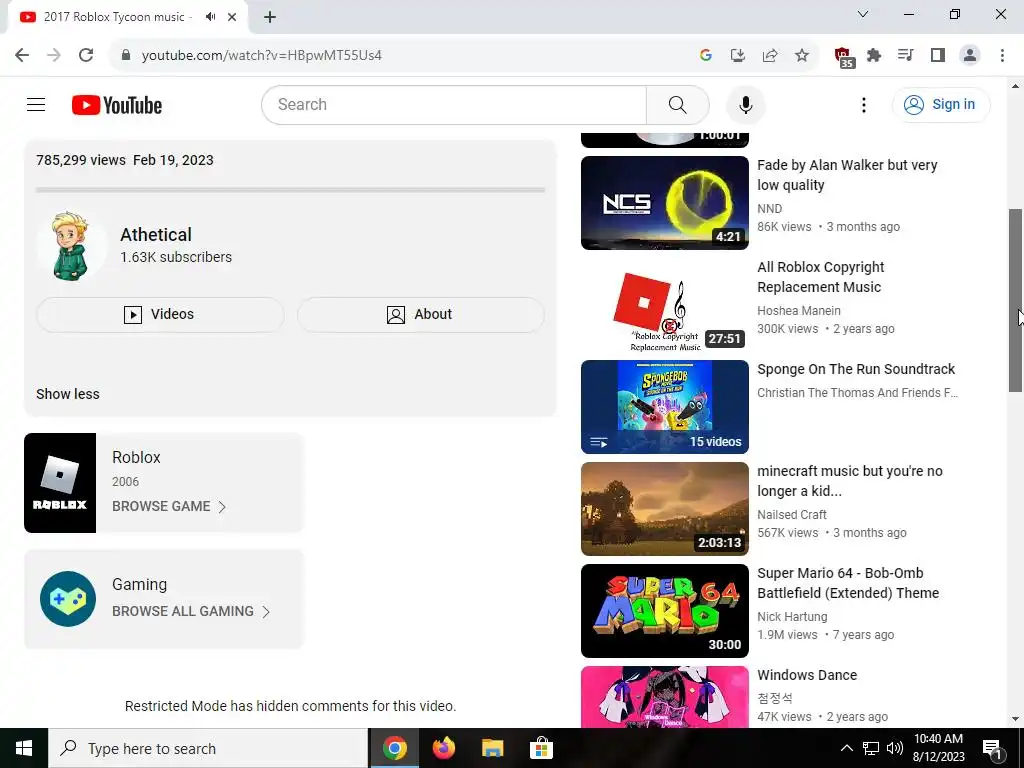Open All Roblox Copyright Replacement Music video

click(821, 277)
